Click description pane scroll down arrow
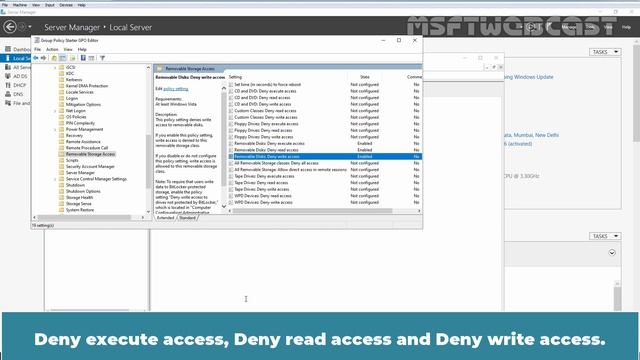 224,207
